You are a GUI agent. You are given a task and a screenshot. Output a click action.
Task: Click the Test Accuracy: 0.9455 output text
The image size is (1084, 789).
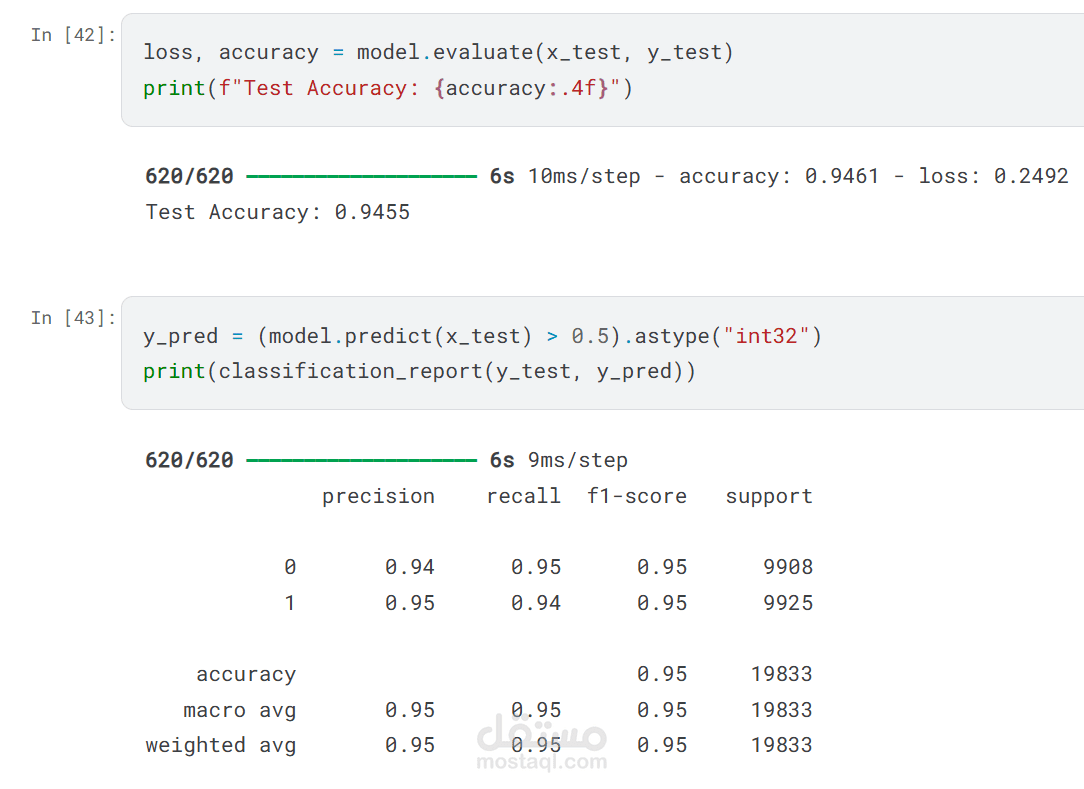pyautogui.click(x=277, y=212)
